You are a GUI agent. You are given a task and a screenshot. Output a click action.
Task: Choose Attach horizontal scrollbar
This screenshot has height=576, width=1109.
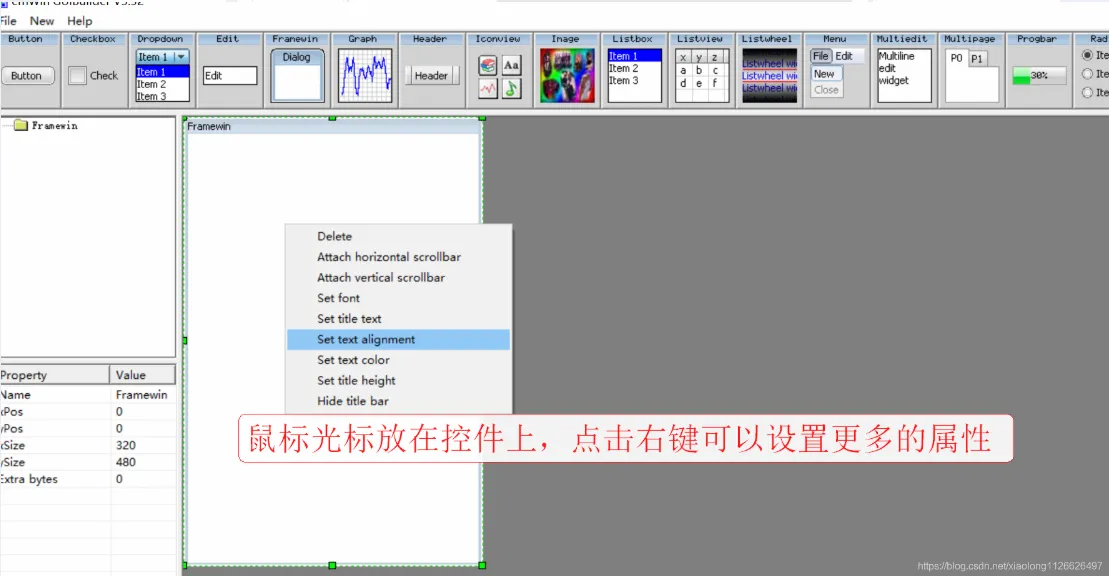click(x=398, y=257)
